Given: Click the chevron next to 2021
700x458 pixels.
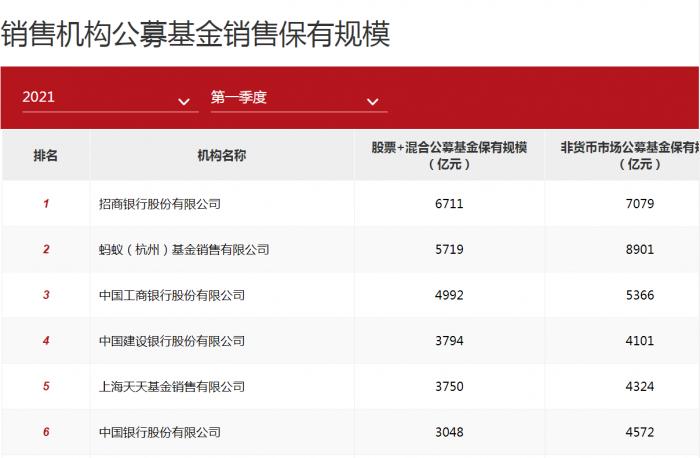Looking at the screenshot, I should [184, 102].
